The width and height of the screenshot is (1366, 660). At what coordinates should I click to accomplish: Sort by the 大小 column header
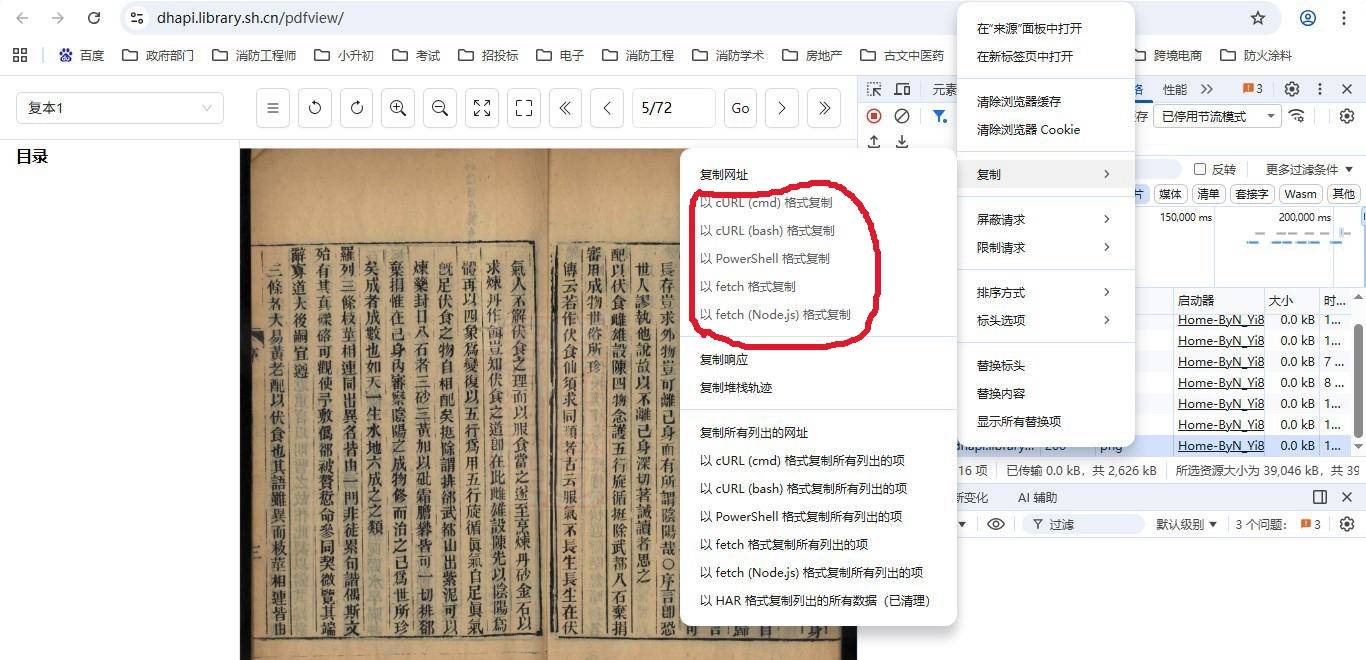tap(1292, 300)
